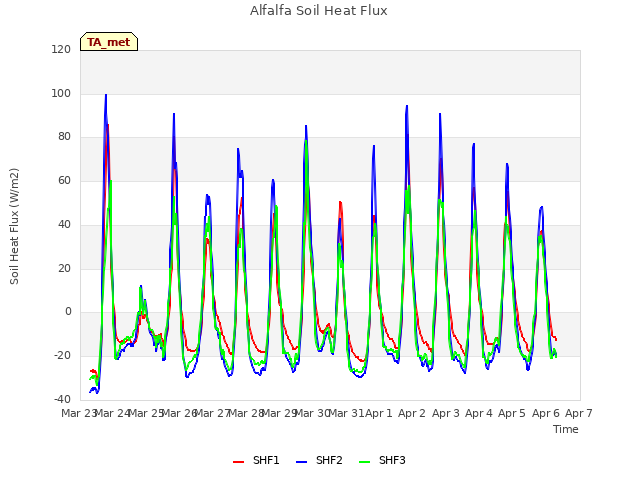Screen dimensions: 640x480
Task: Click the TA_met annotation label
Action: pos(109,42)
